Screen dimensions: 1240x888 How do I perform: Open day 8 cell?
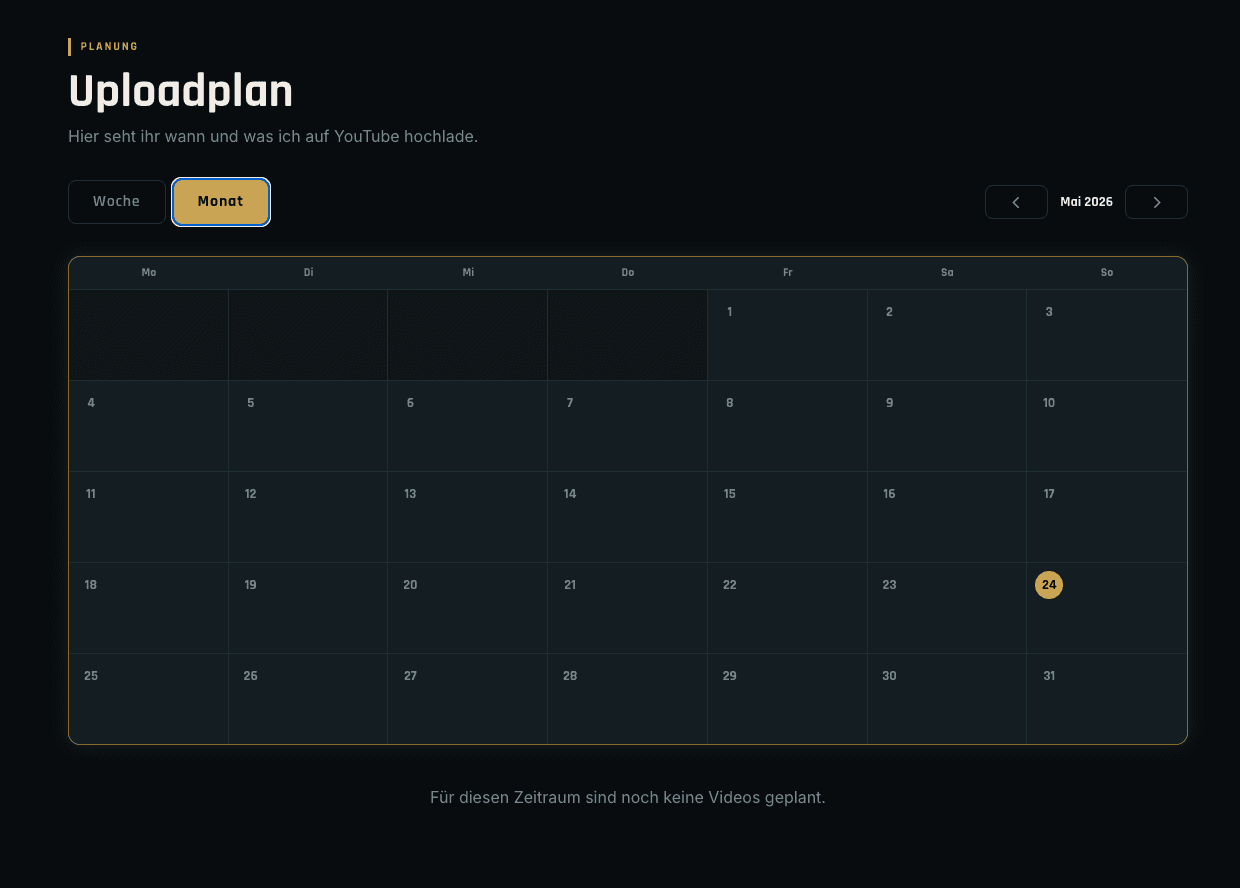(787, 426)
